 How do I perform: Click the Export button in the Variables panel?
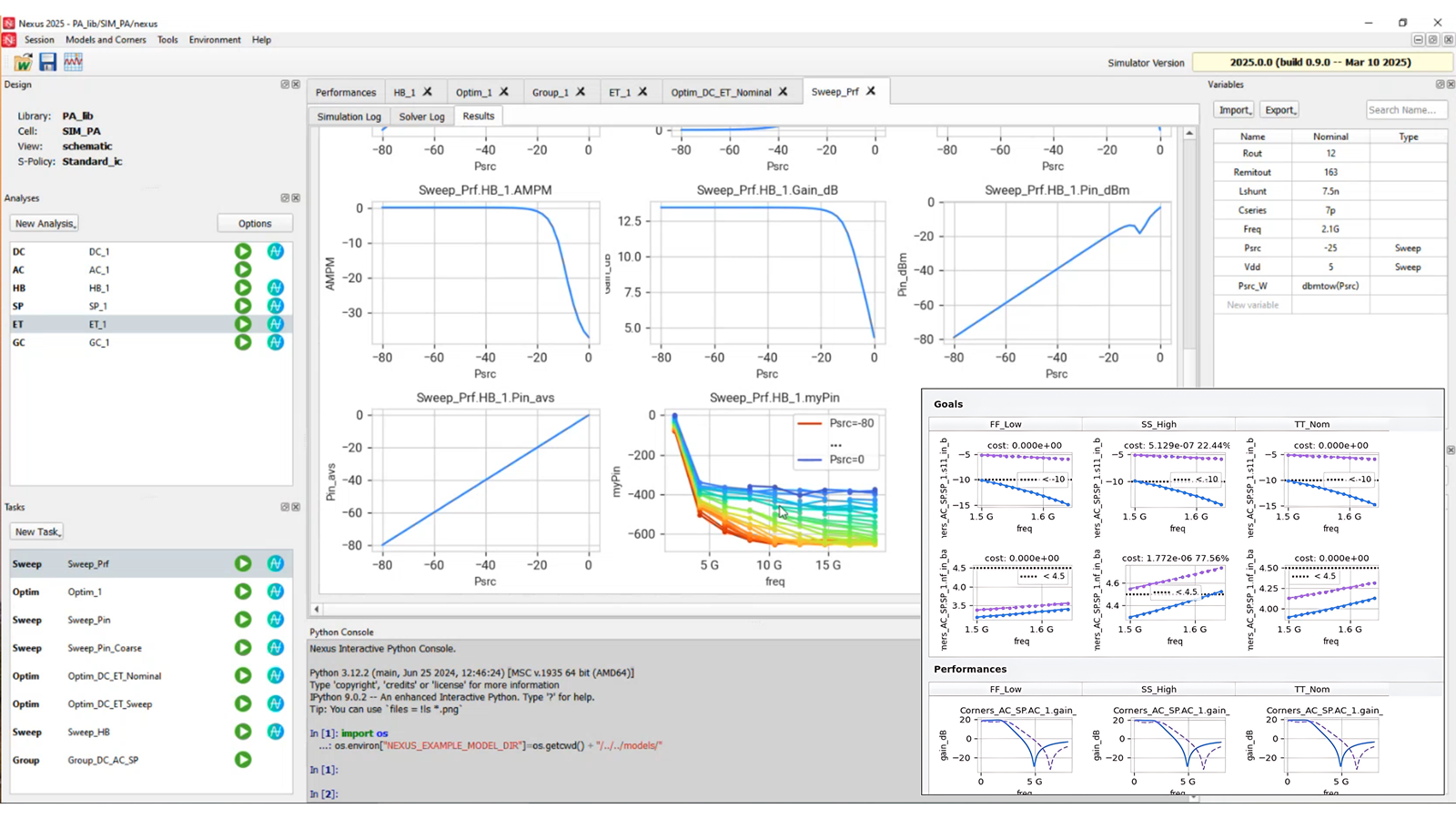(x=1279, y=109)
